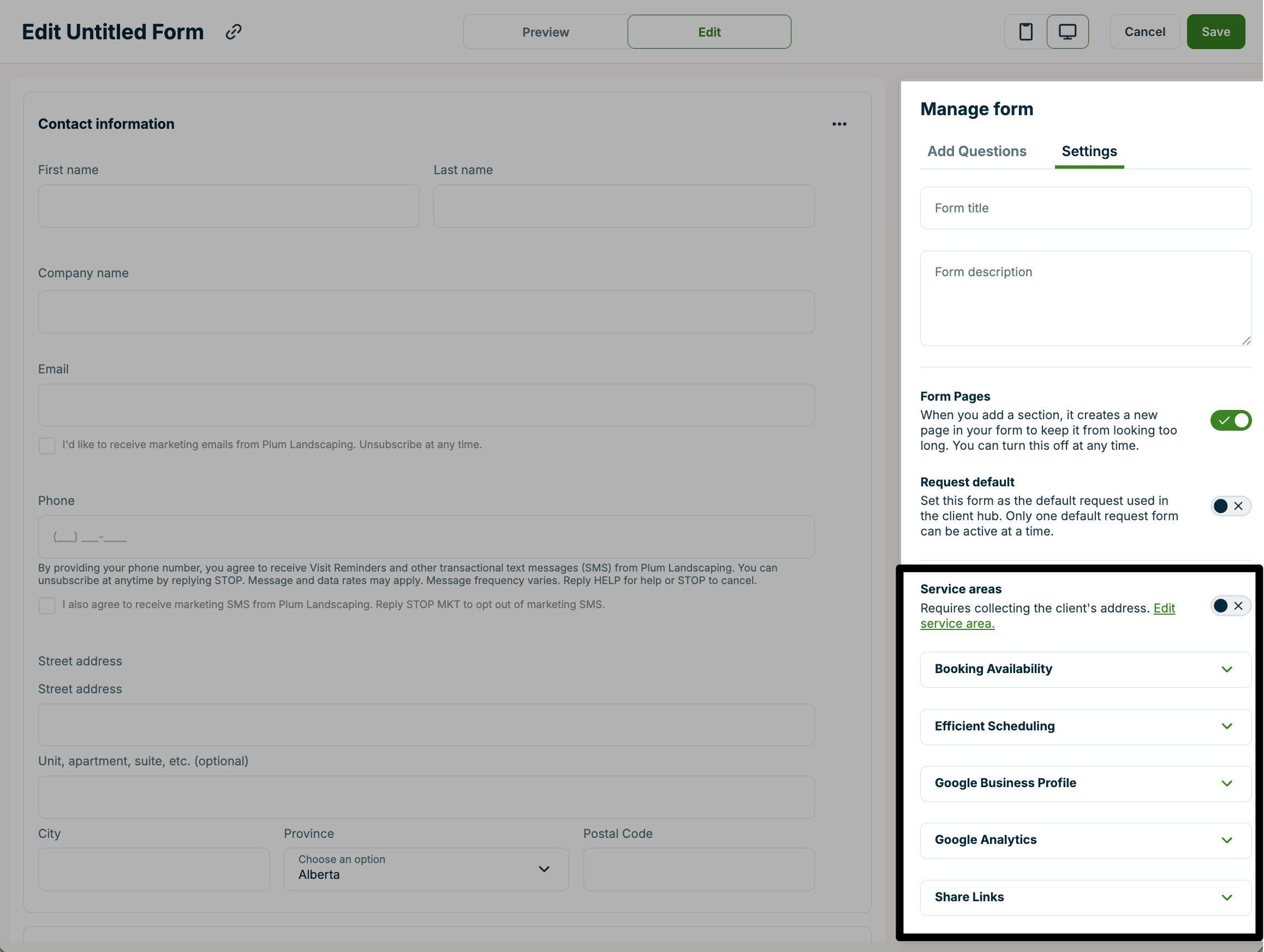Open the Province dropdown
The height and width of the screenshot is (952, 1264).
426,868
